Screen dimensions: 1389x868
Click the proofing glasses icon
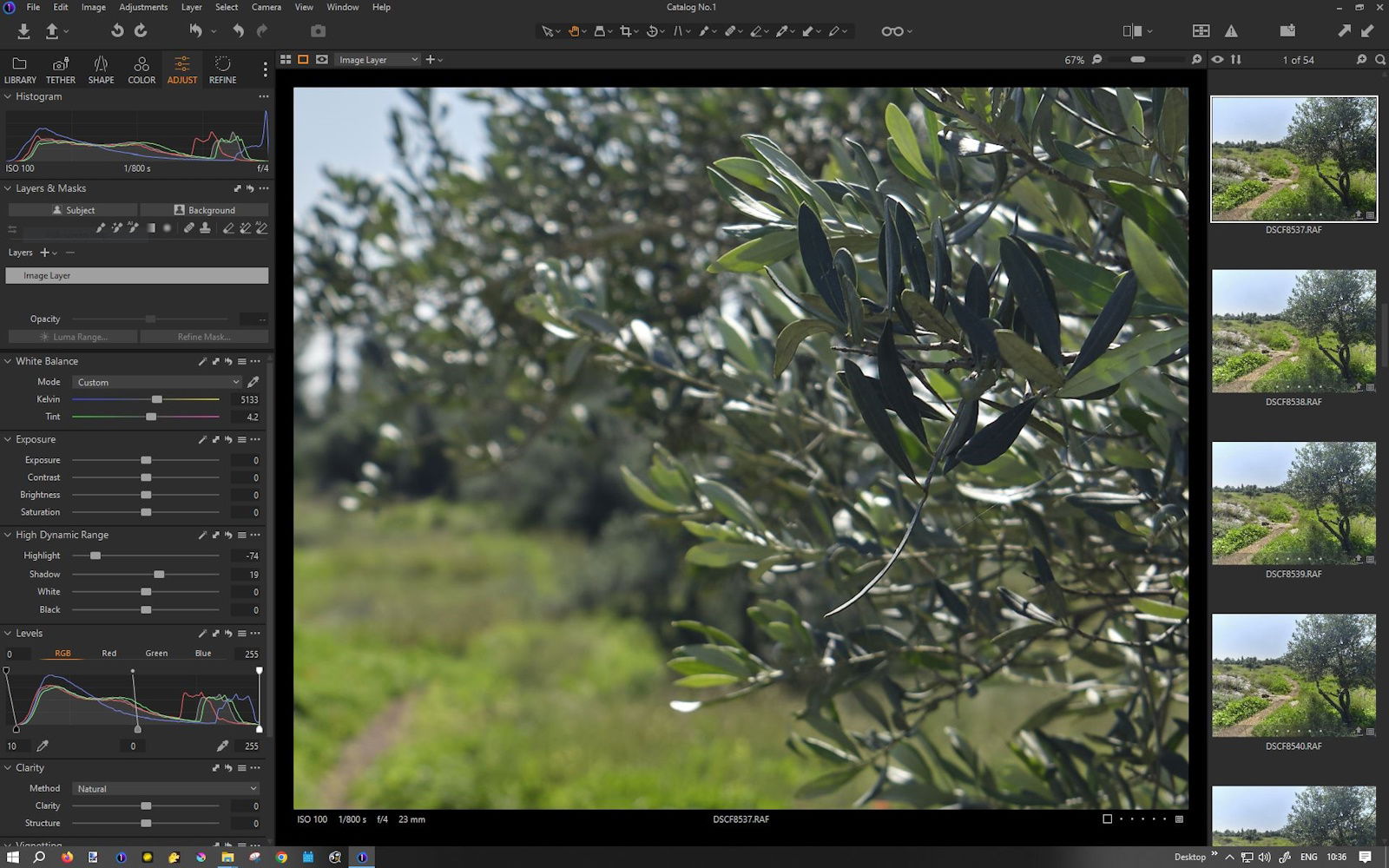(892, 31)
